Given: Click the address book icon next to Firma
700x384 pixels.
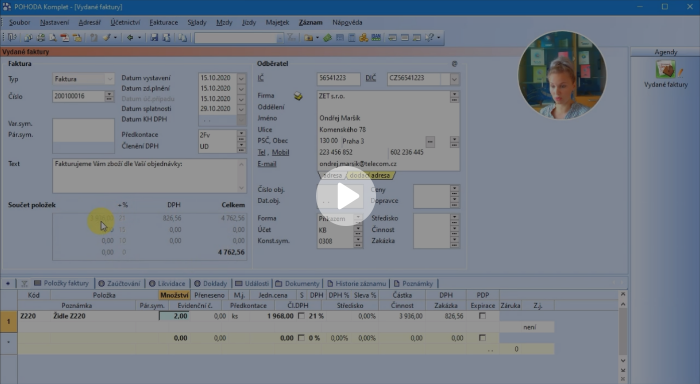Looking at the screenshot, I should 298,96.
